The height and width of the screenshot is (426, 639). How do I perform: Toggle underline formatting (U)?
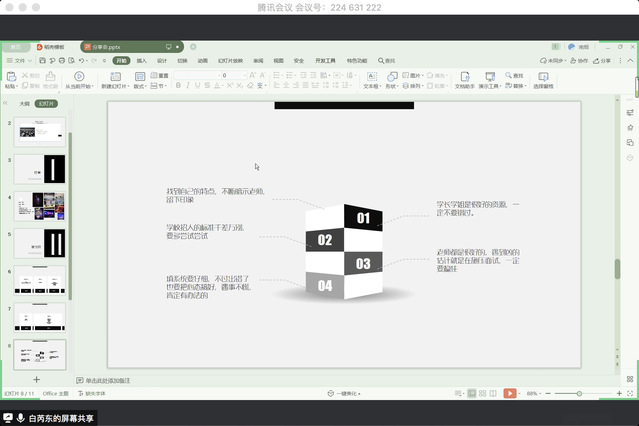[x=197, y=86]
